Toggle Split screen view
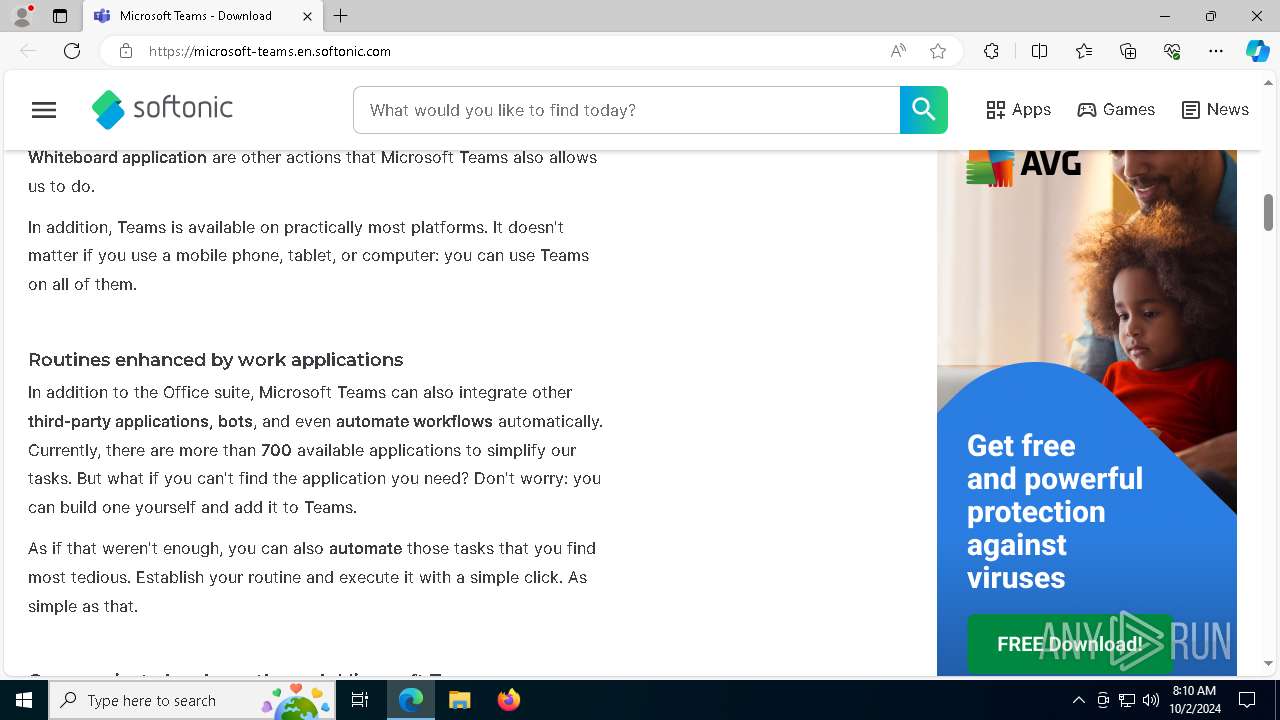This screenshot has width=1280, height=720. (x=1039, y=51)
